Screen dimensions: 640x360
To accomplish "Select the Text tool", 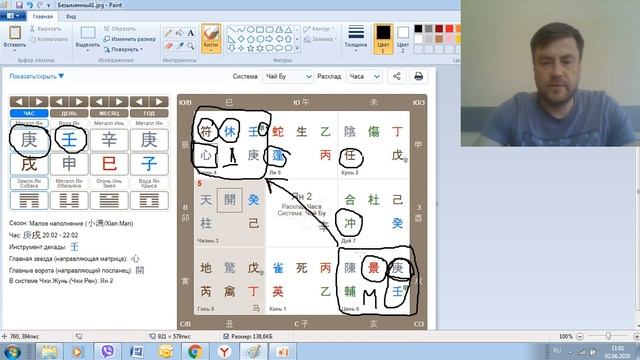I will (191, 33).
